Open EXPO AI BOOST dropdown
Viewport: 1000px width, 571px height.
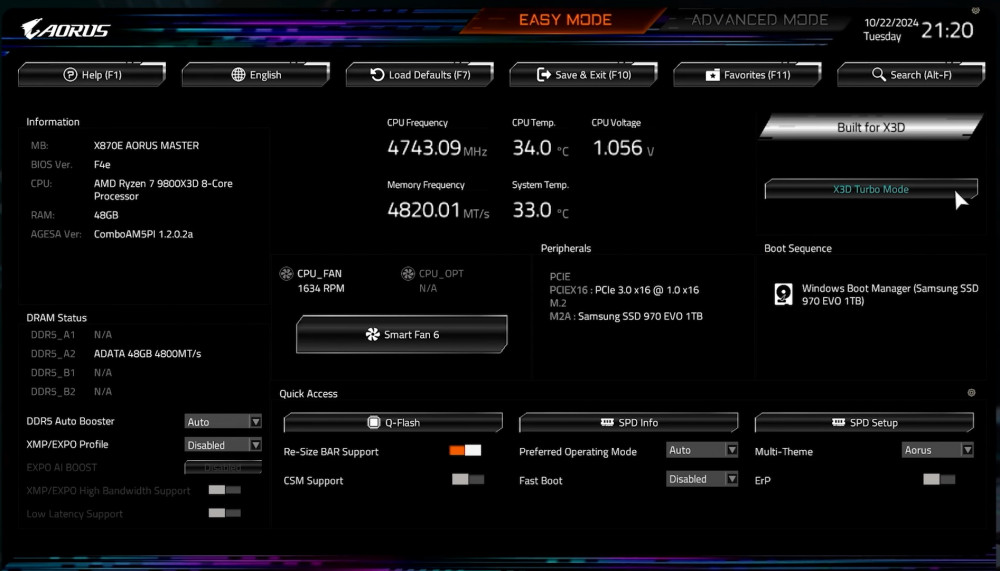click(x=223, y=468)
